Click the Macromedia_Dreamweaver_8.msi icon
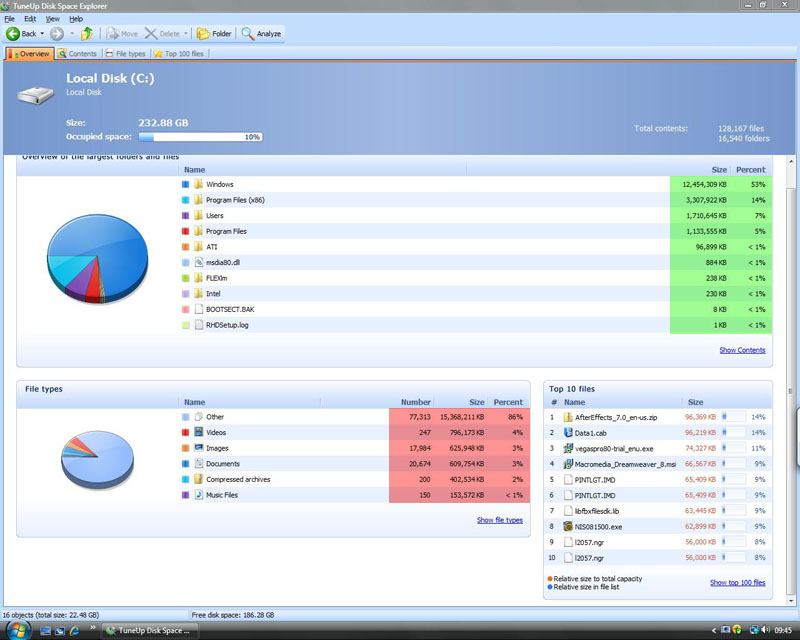The image size is (800, 640). (x=567, y=464)
